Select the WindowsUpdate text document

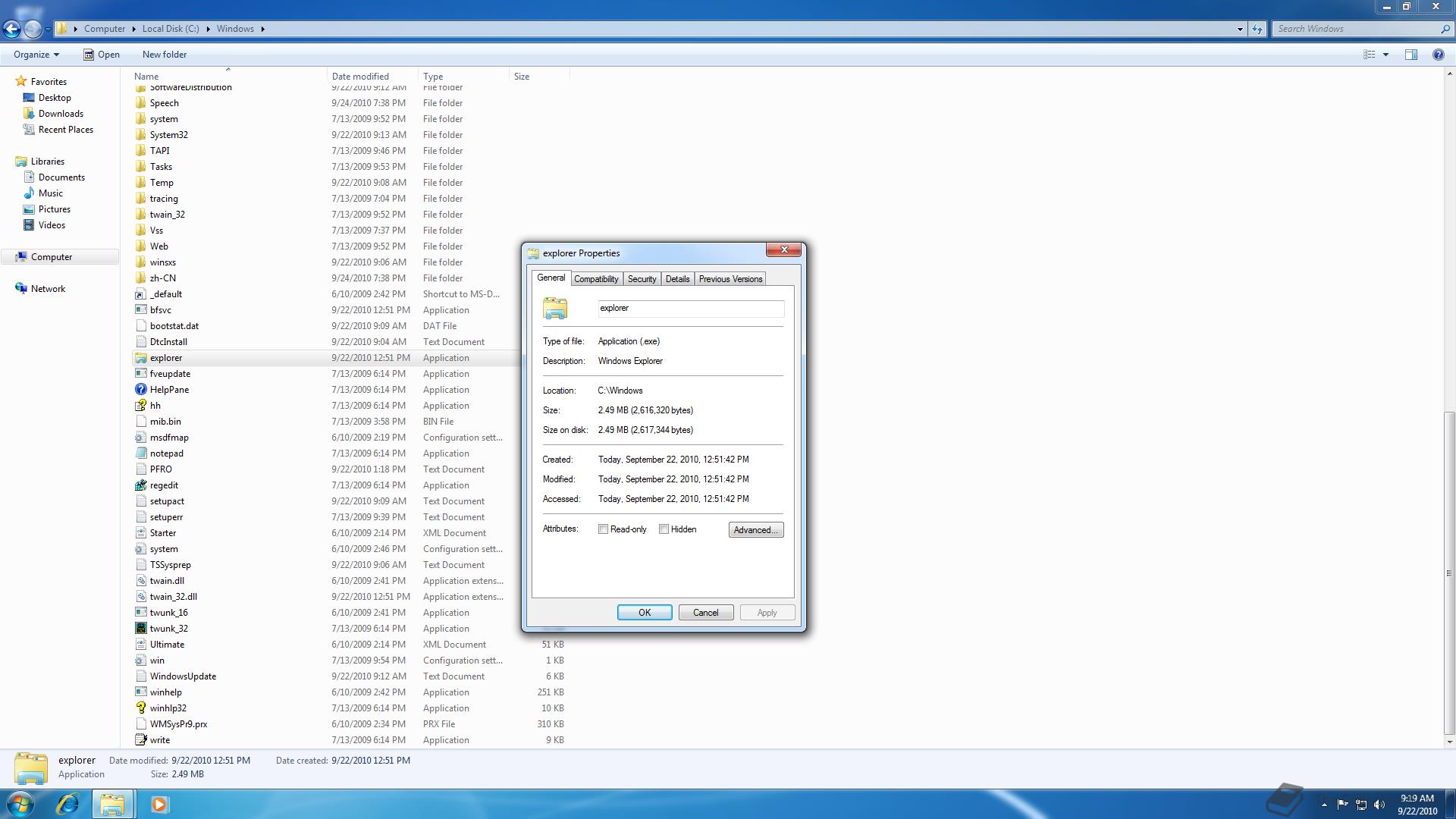pyautogui.click(x=350, y=676)
